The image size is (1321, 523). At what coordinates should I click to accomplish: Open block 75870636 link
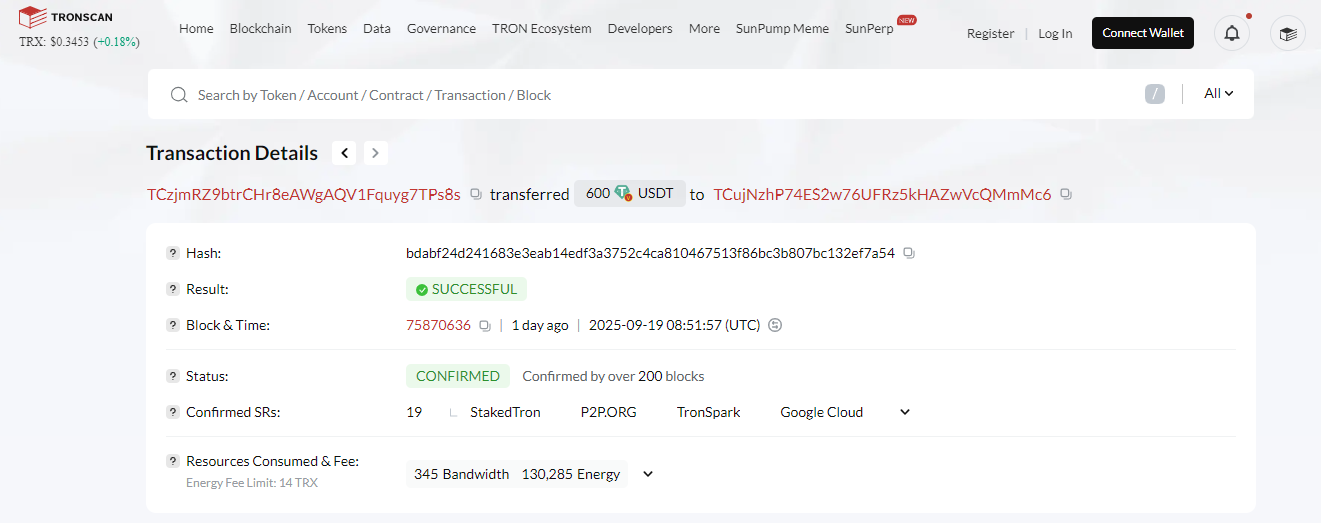(x=438, y=325)
